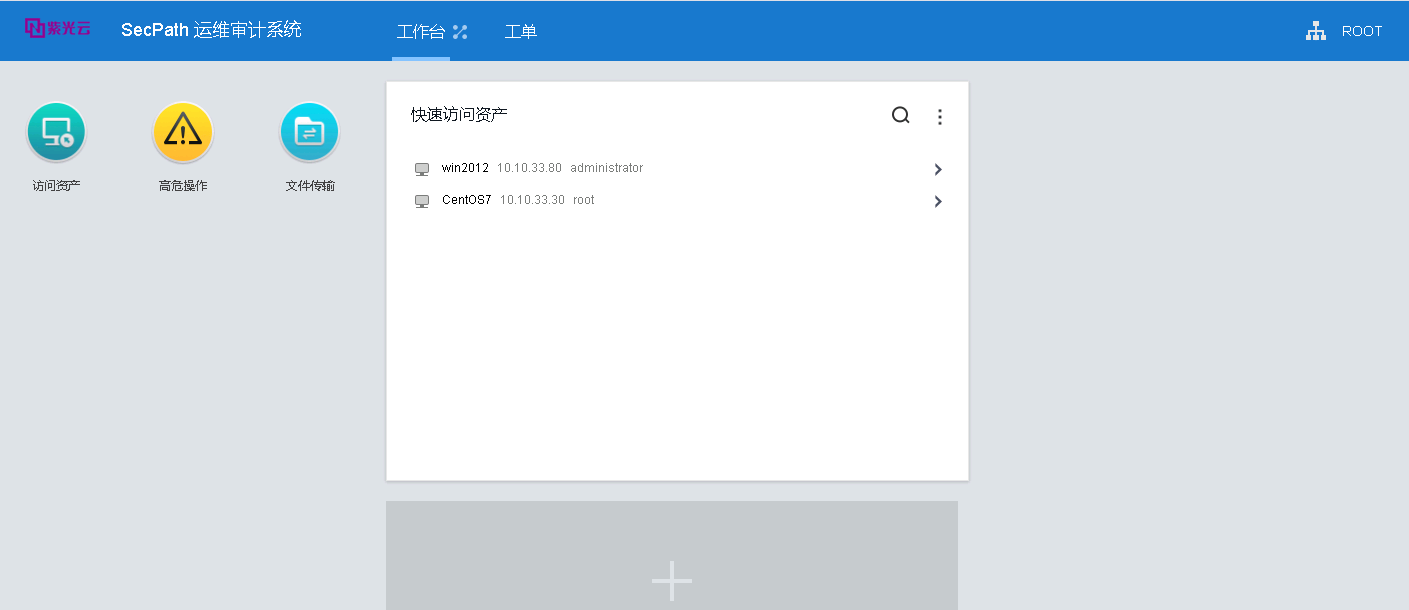Switch to the 工作台 tab
Image resolution: width=1409 pixels, height=610 pixels.
point(420,32)
